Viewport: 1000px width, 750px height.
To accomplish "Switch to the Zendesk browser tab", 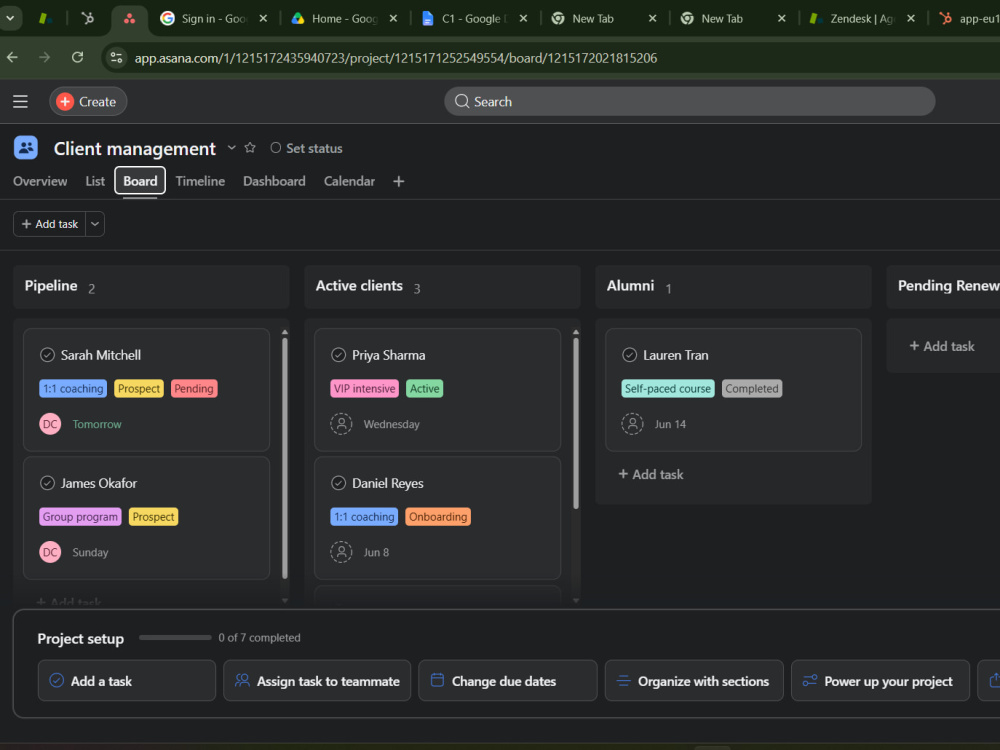I will pyautogui.click(x=862, y=18).
